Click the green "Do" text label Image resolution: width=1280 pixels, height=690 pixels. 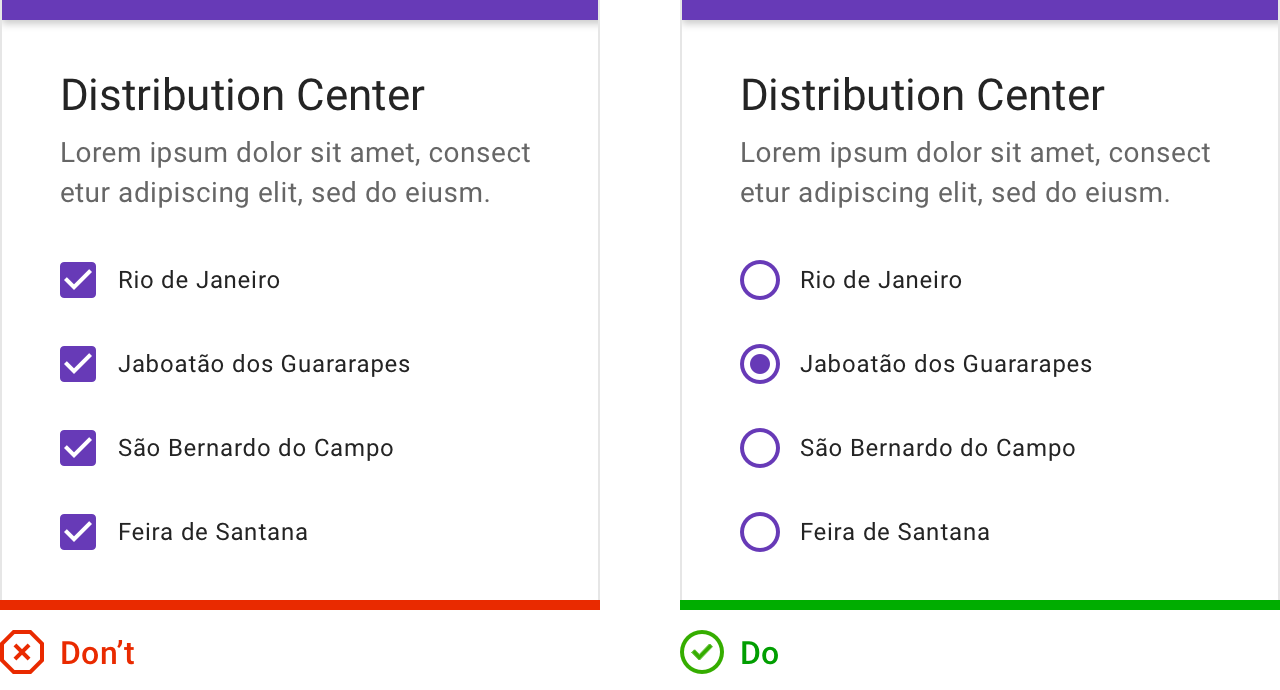(759, 653)
